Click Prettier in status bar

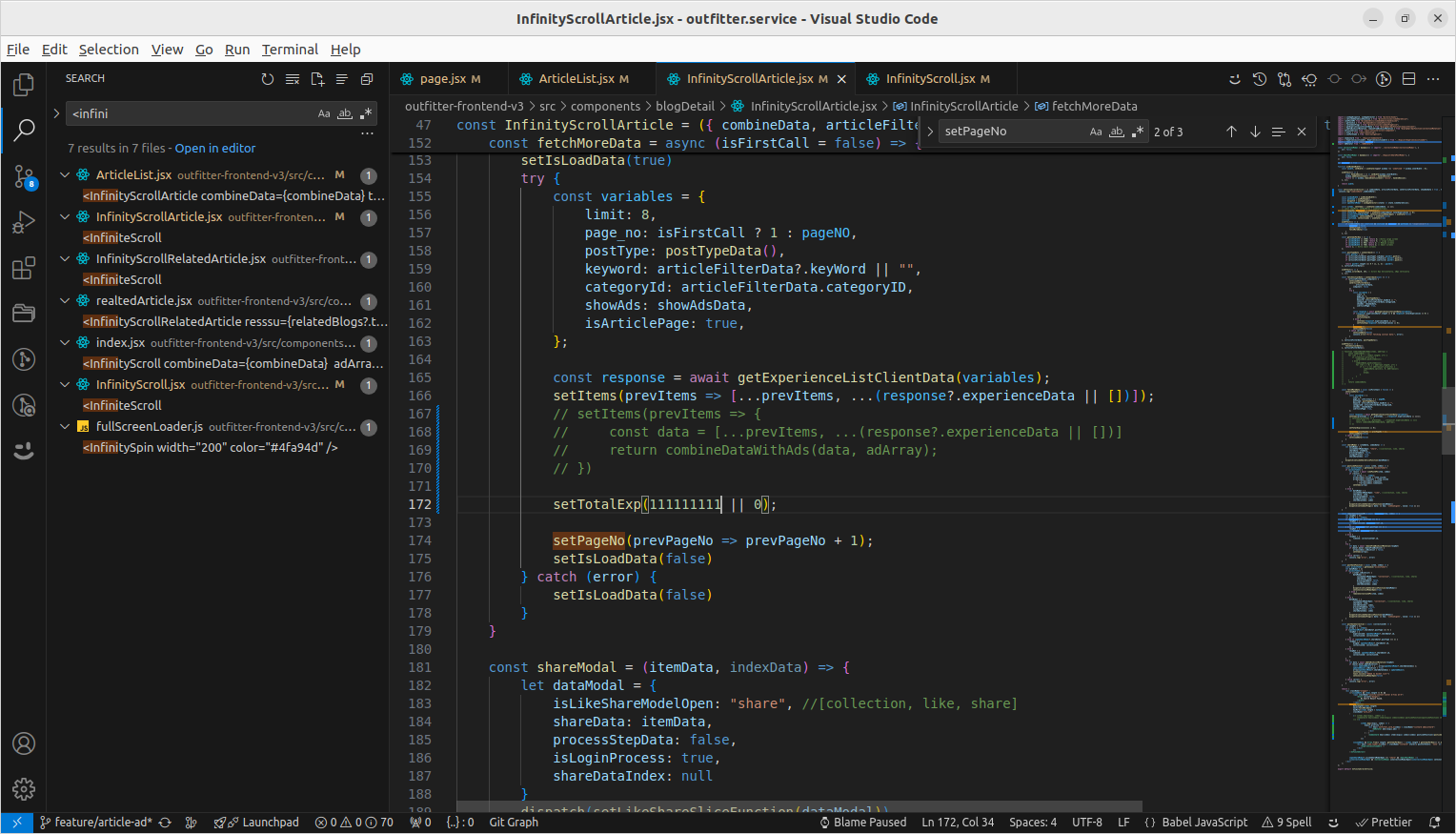pyautogui.click(x=1384, y=823)
